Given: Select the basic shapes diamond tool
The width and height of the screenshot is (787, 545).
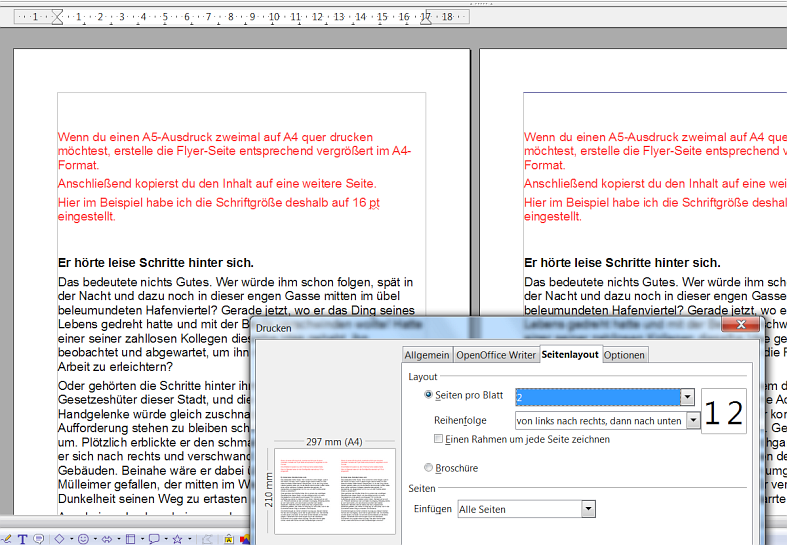Looking at the screenshot, I should click(x=59, y=538).
